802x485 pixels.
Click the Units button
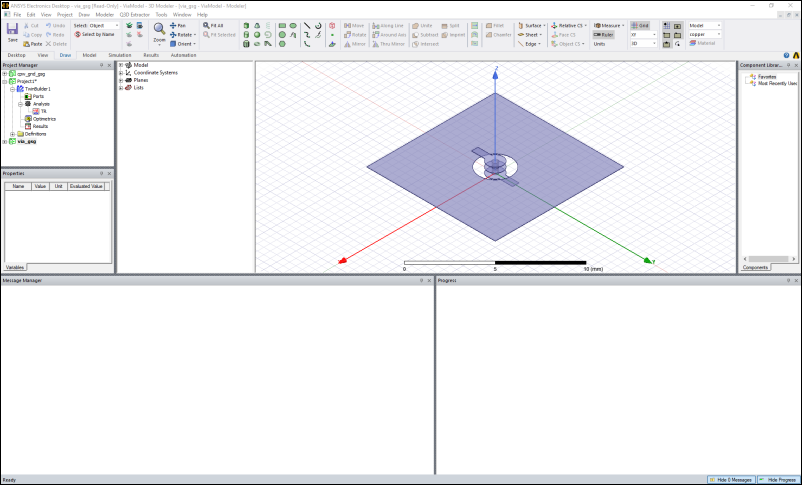(599, 44)
